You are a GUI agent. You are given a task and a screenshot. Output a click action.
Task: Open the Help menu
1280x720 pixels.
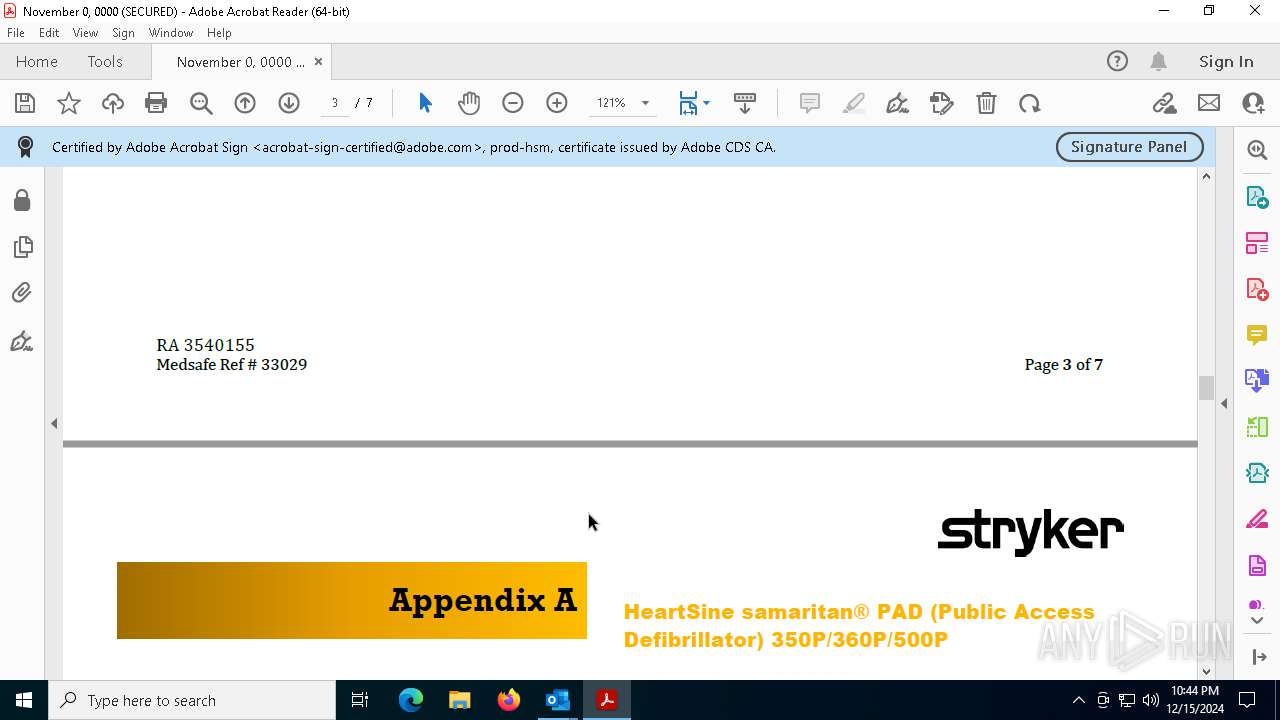click(x=219, y=33)
